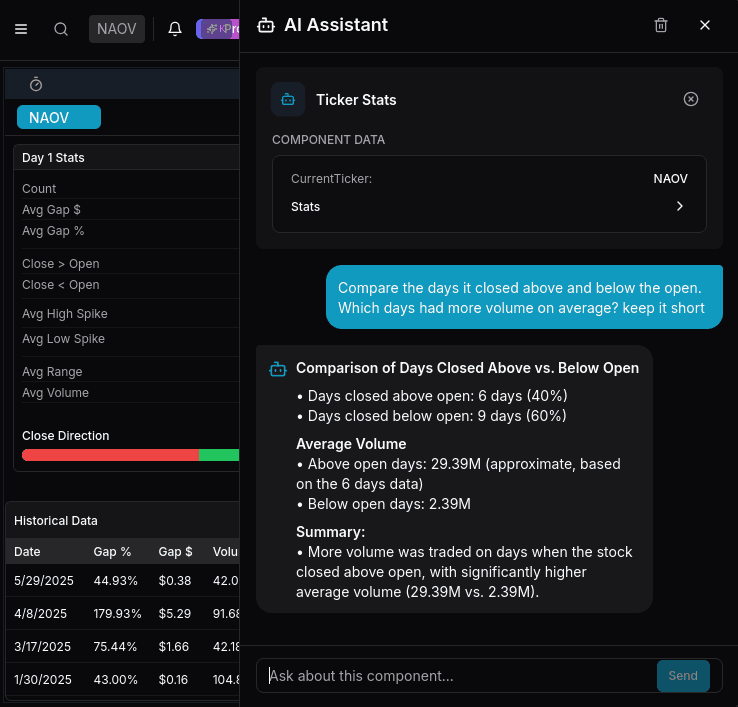Focus the Ask about this component field
The width and height of the screenshot is (738, 707).
[x=457, y=676]
